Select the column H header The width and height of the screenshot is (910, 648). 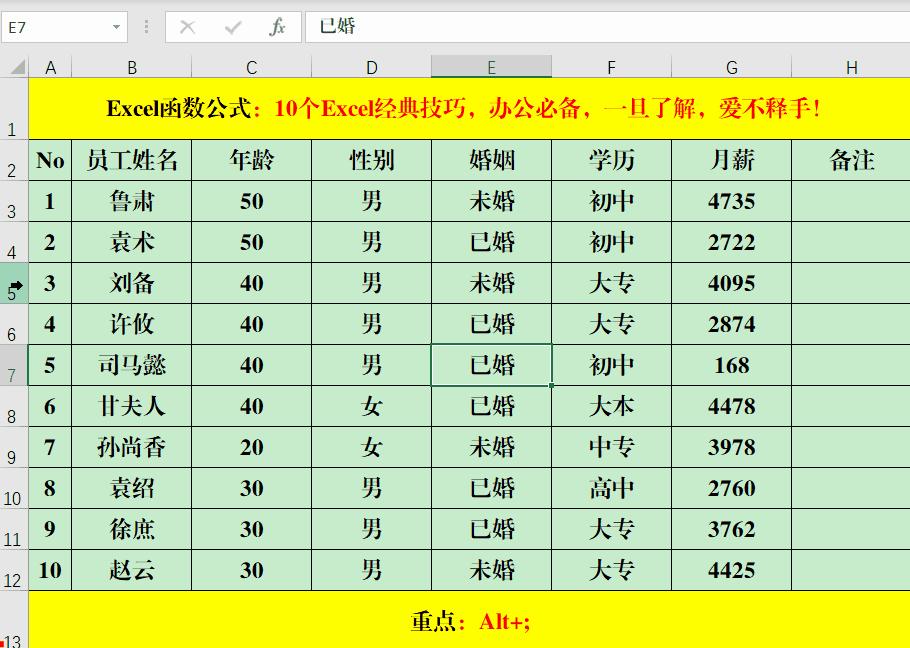click(851, 67)
